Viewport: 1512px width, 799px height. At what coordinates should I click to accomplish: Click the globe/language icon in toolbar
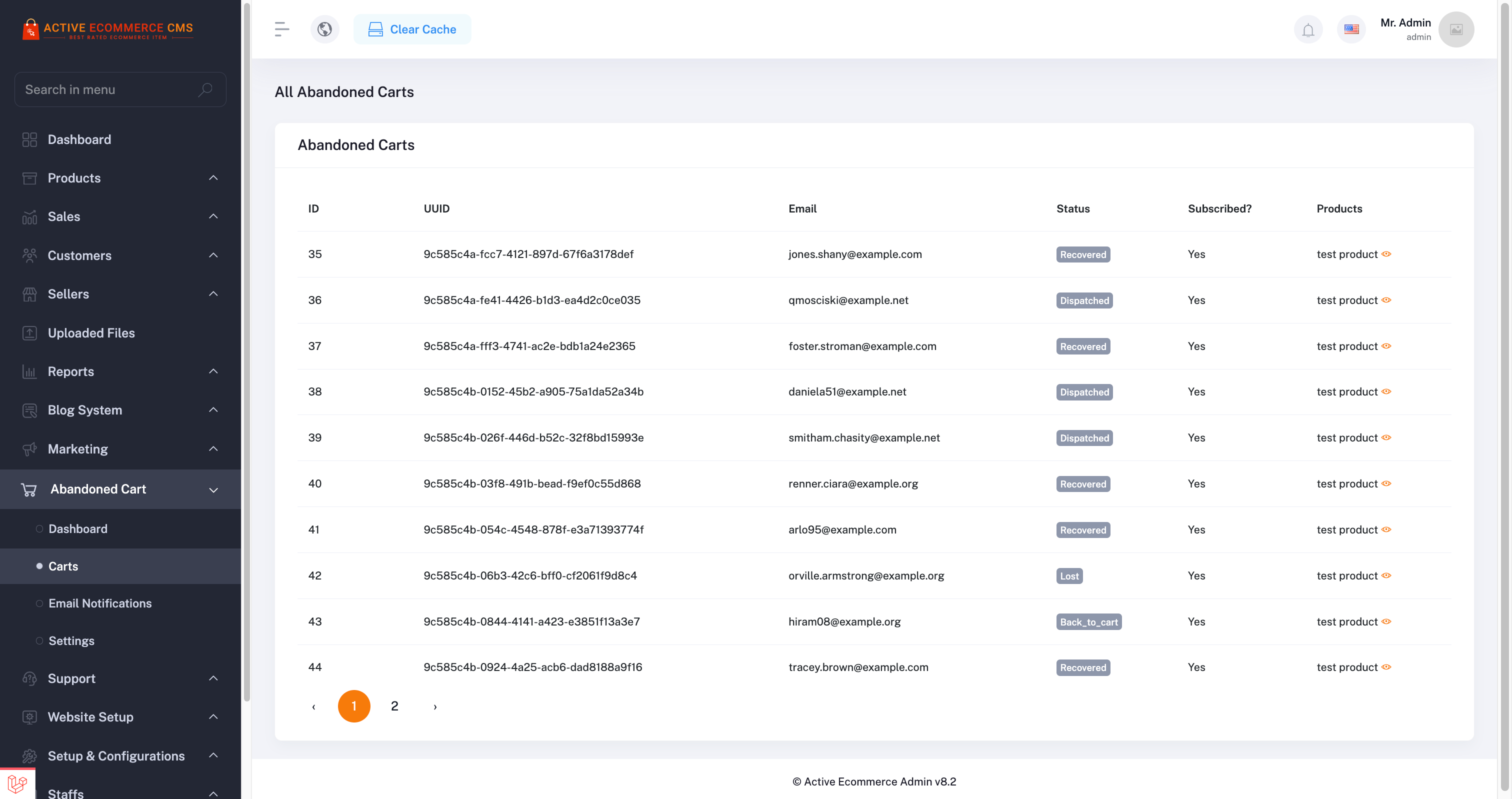[x=324, y=29]
